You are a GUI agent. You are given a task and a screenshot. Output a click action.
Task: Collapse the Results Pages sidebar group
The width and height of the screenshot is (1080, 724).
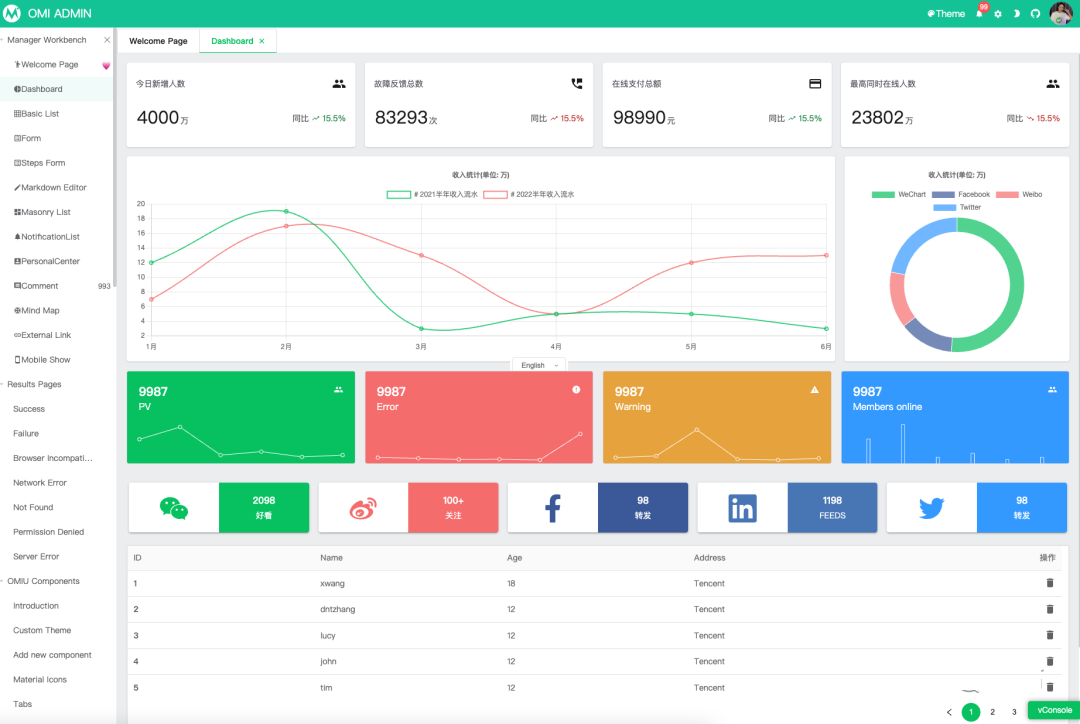(34, 384)
